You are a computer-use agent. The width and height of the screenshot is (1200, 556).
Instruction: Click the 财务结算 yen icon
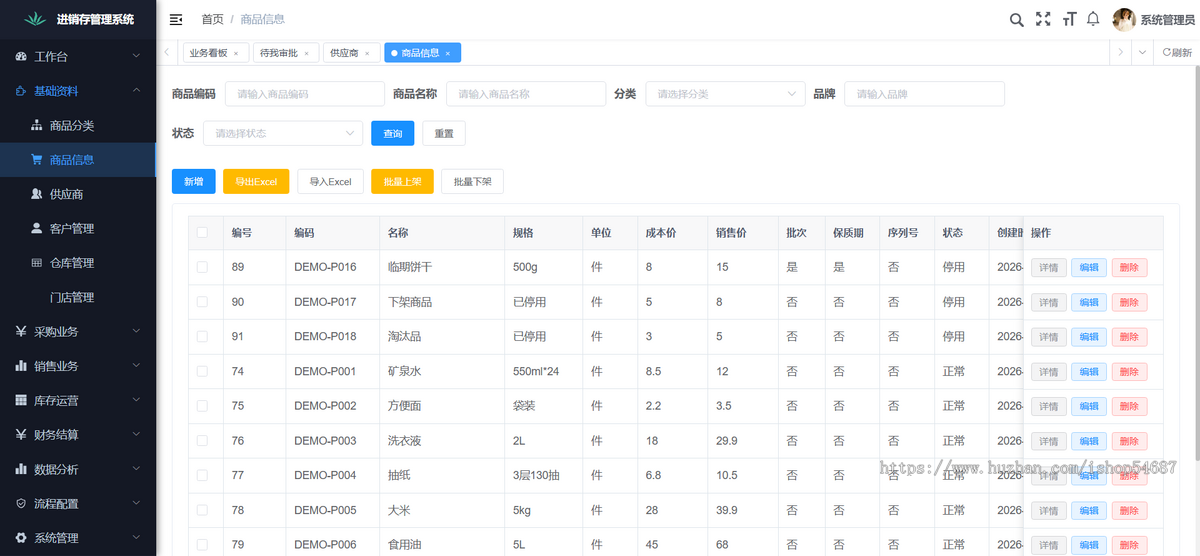click(x=21, y=434)
